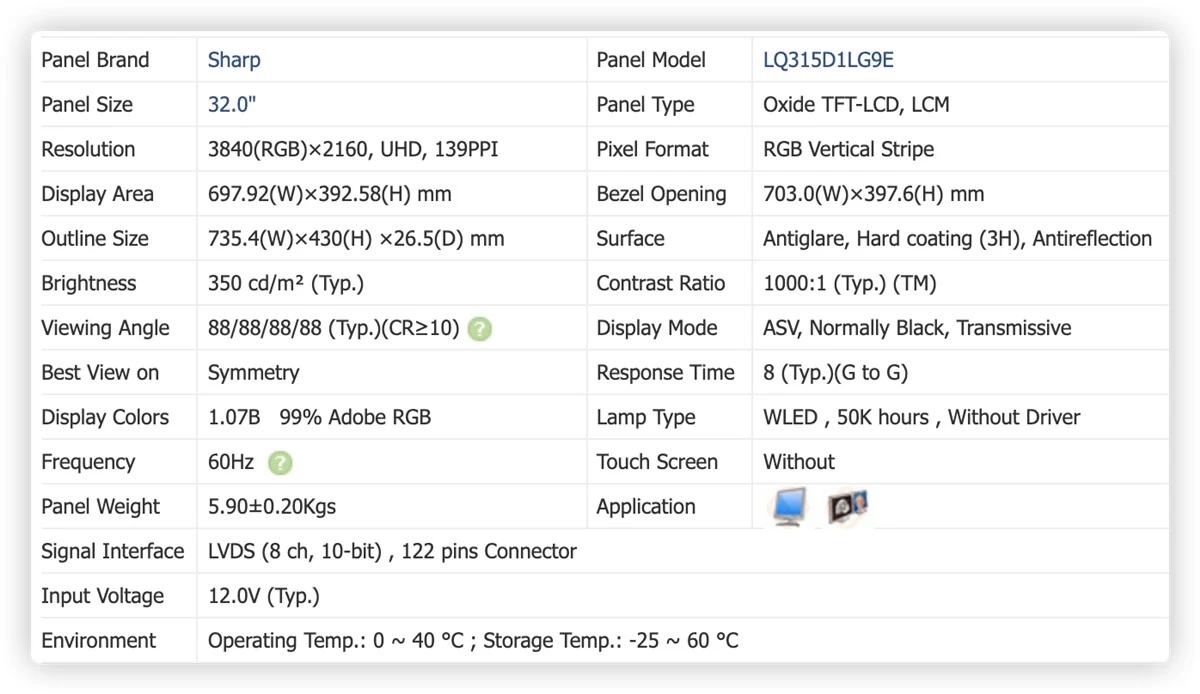Viewport: 1200px width, 694px height.
Task: Select the resolution value 3840(RGB)×2160, UHD, 139PPI
Action: tap(353, 149)
